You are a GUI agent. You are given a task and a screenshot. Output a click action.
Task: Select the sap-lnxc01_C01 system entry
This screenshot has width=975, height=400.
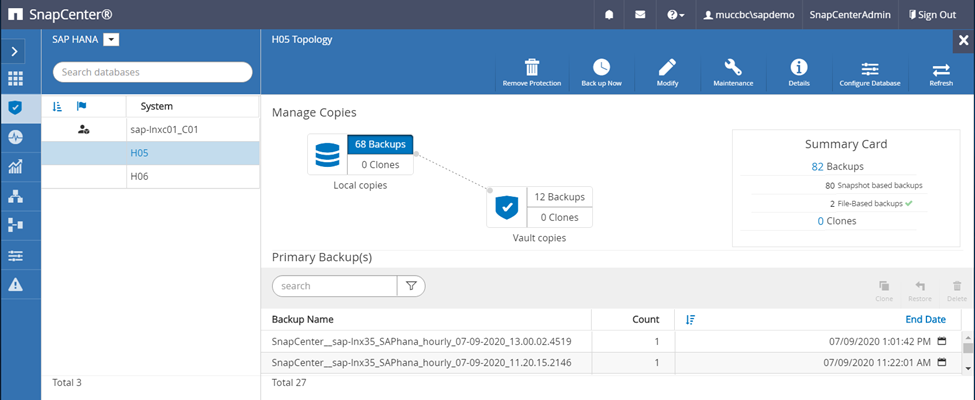[164, 130]
